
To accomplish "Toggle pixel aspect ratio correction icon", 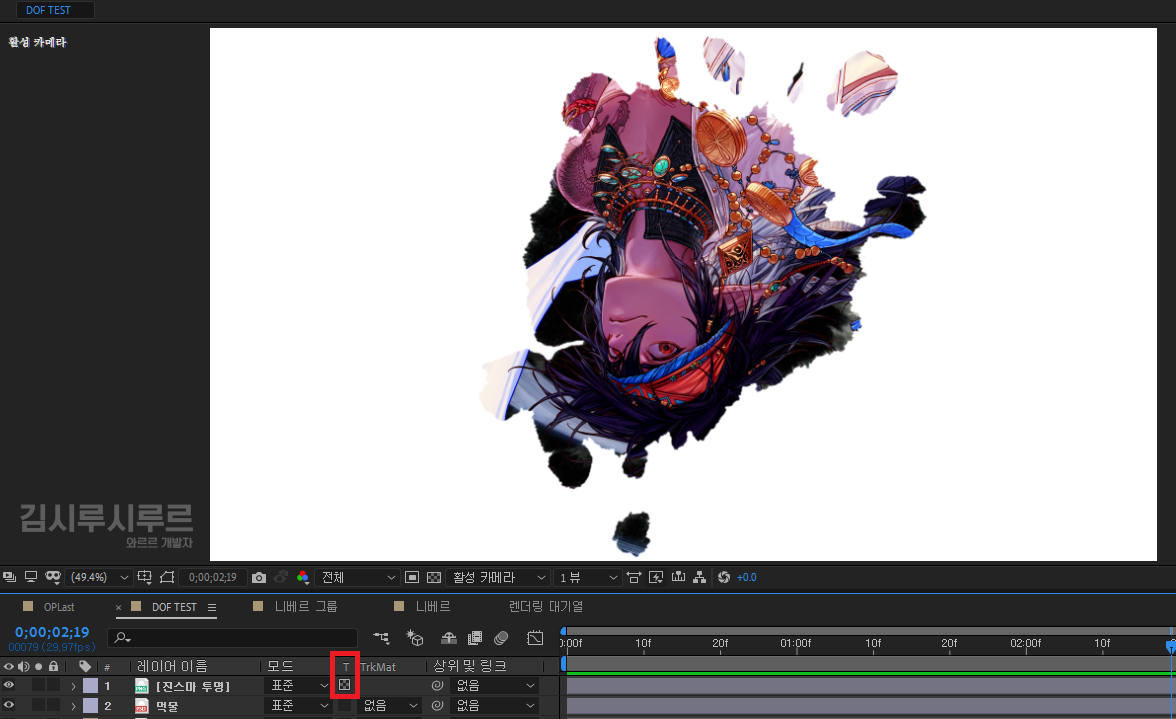I will [x=634, y=577].
